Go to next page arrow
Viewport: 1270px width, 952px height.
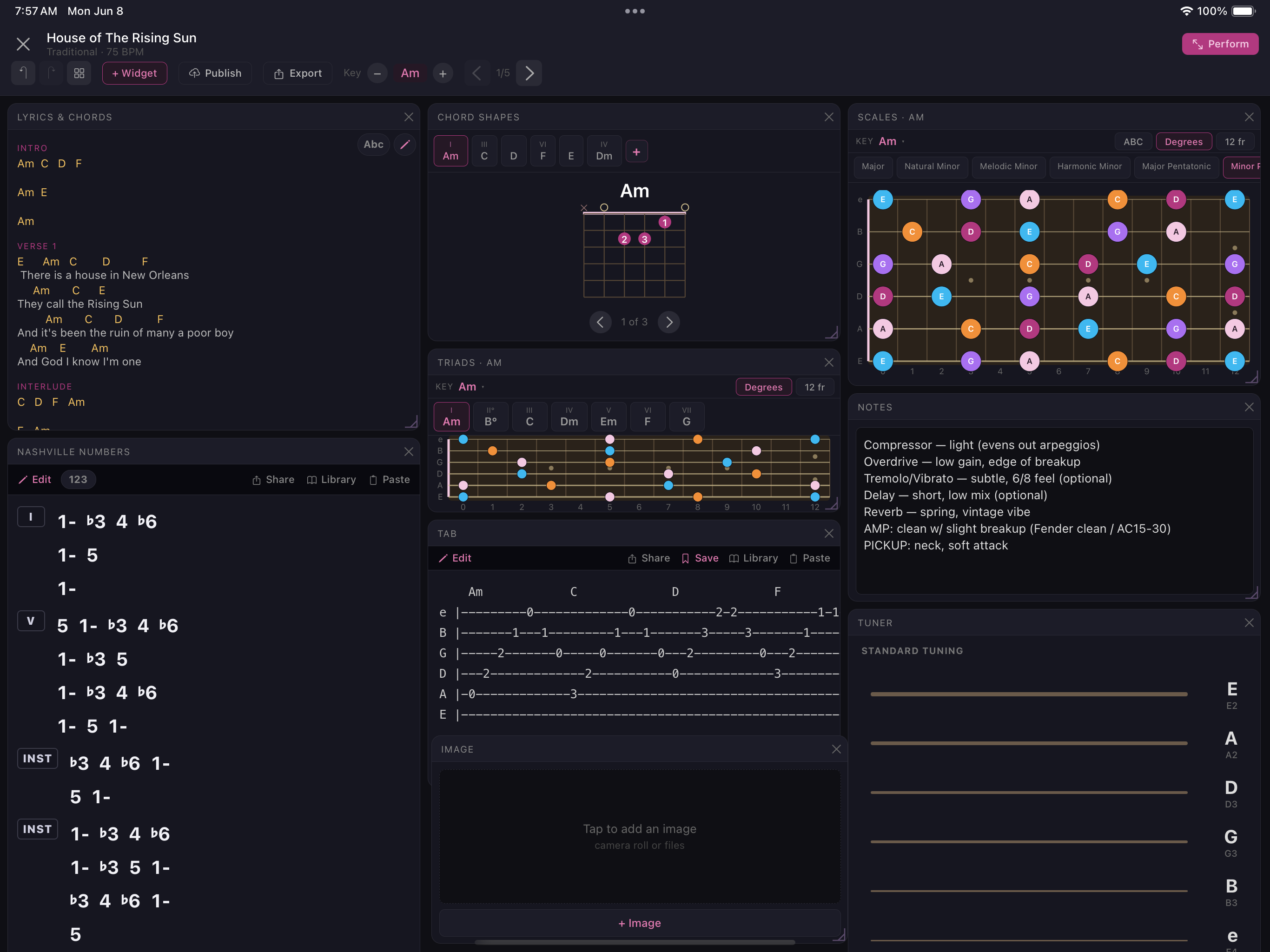coord(529,73)
